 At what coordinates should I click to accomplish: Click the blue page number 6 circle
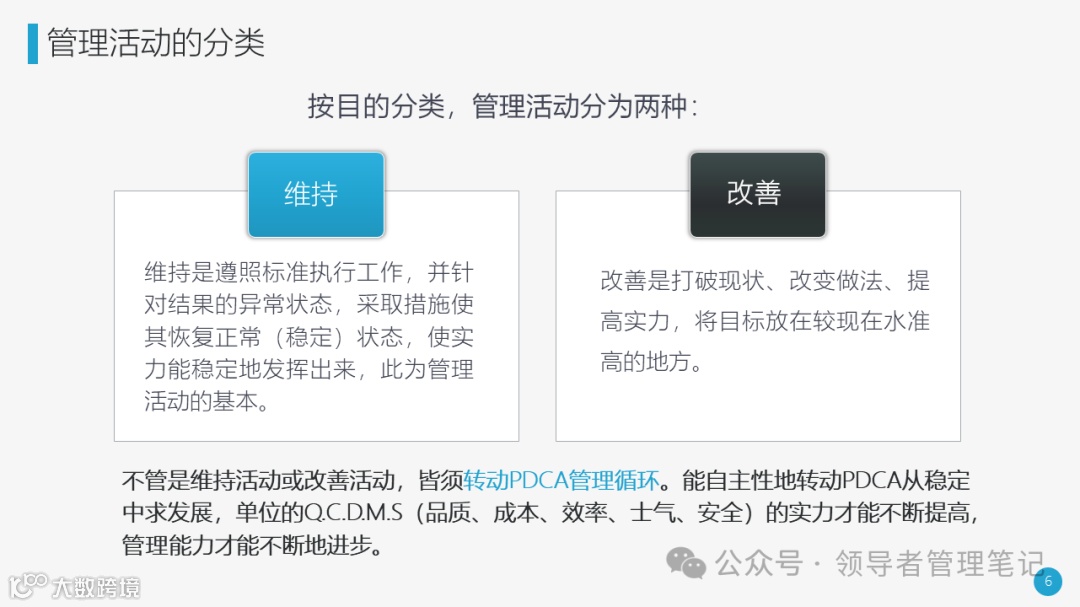tap(1048, 582)
